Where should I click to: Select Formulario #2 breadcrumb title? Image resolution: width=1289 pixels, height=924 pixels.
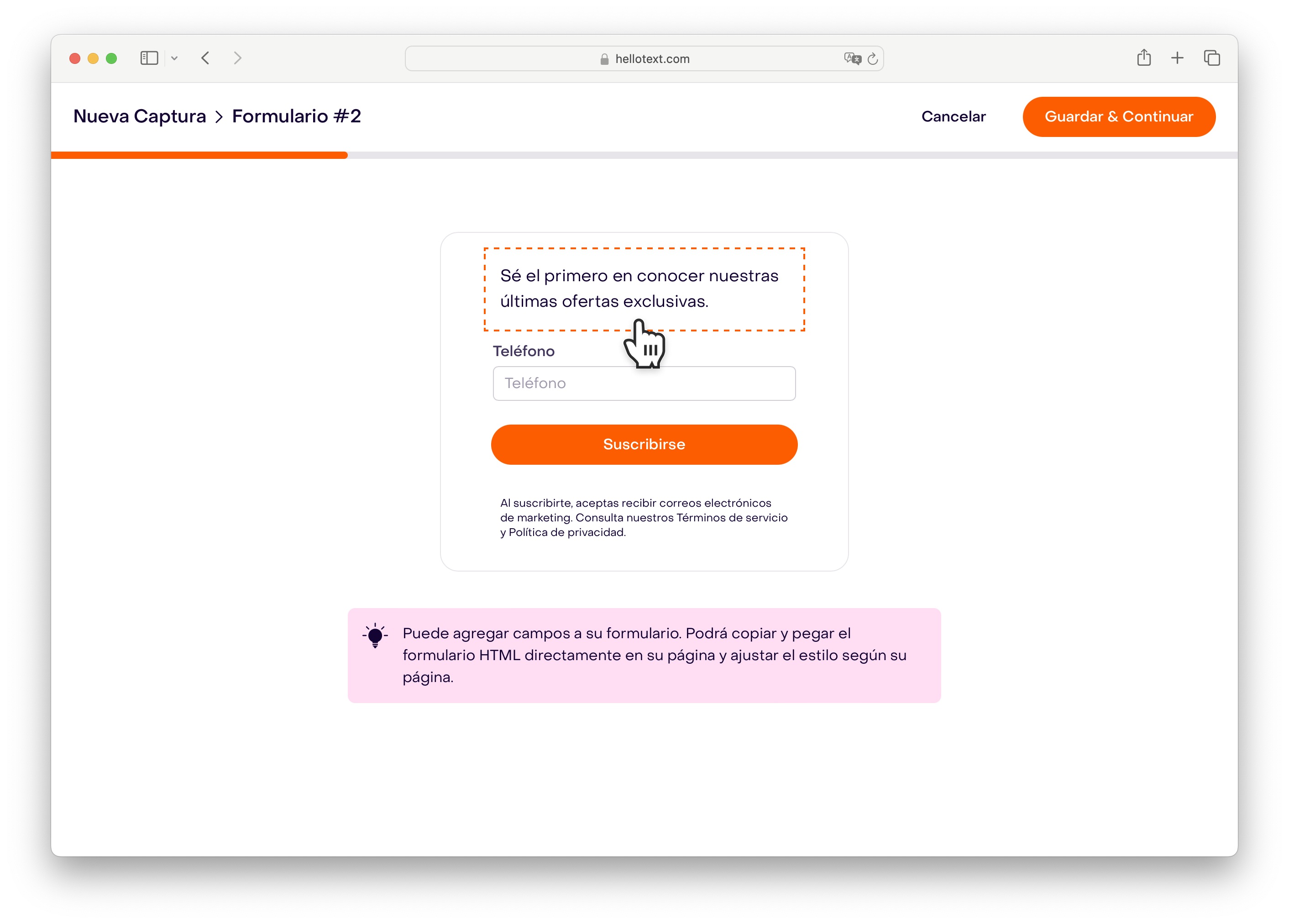tap(296, 116)
